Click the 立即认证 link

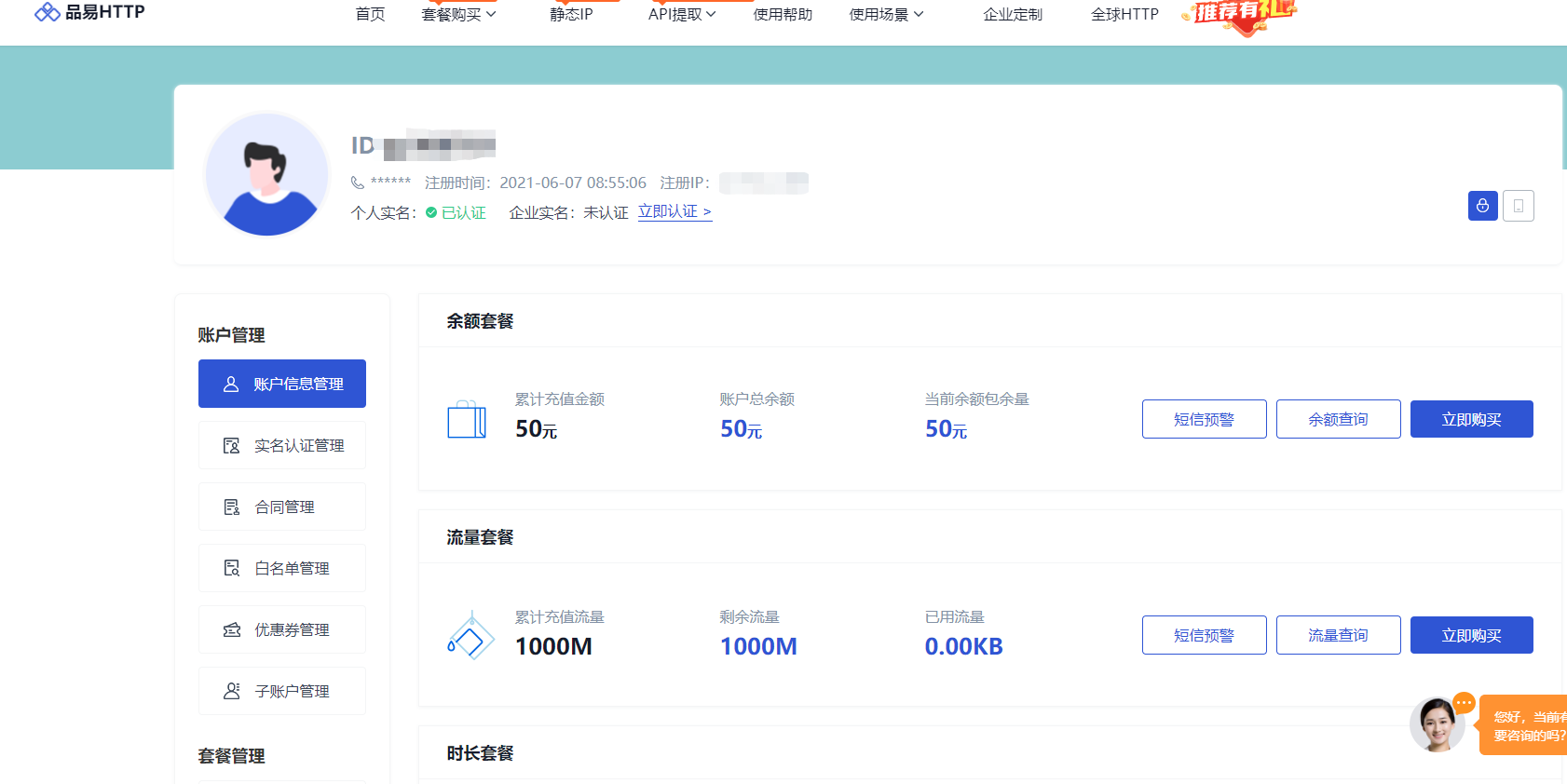674,212
